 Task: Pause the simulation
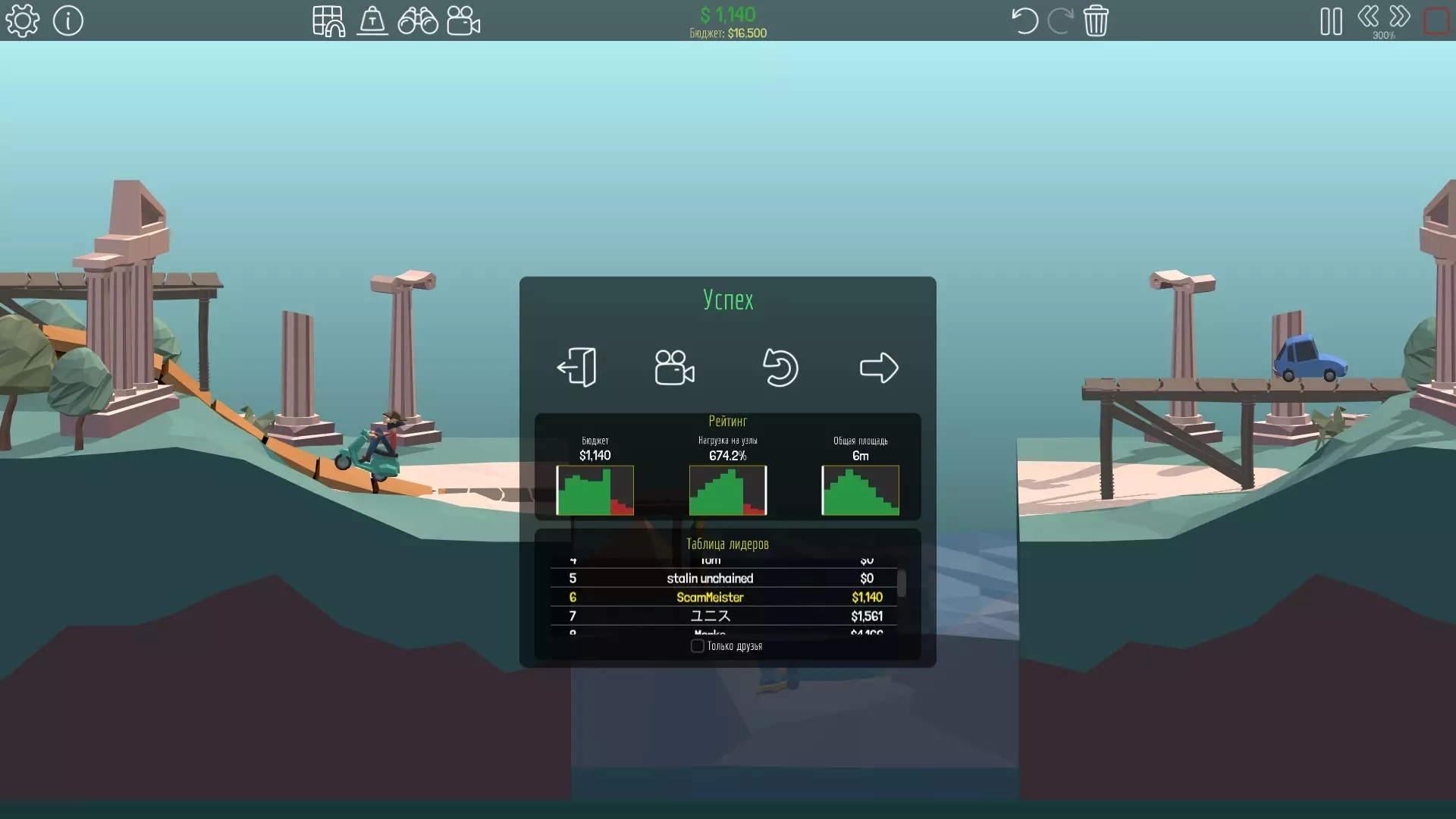tap(1331, 21)
